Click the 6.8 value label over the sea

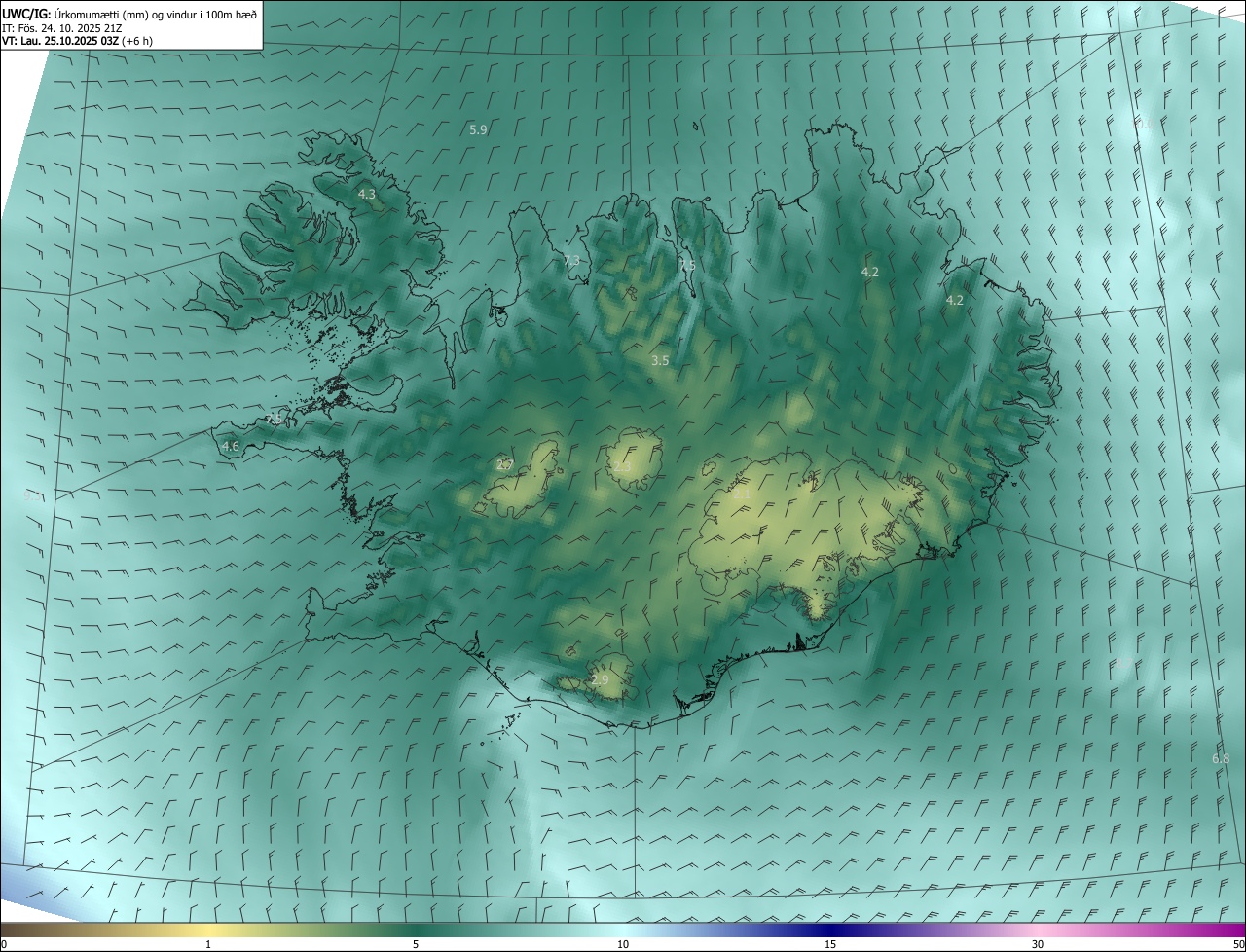pos(1221,758)
